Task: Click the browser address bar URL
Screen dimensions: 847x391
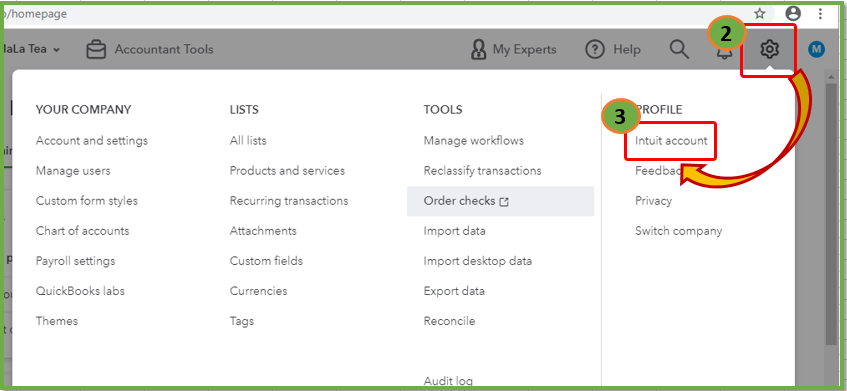Action: coord(35,14)
